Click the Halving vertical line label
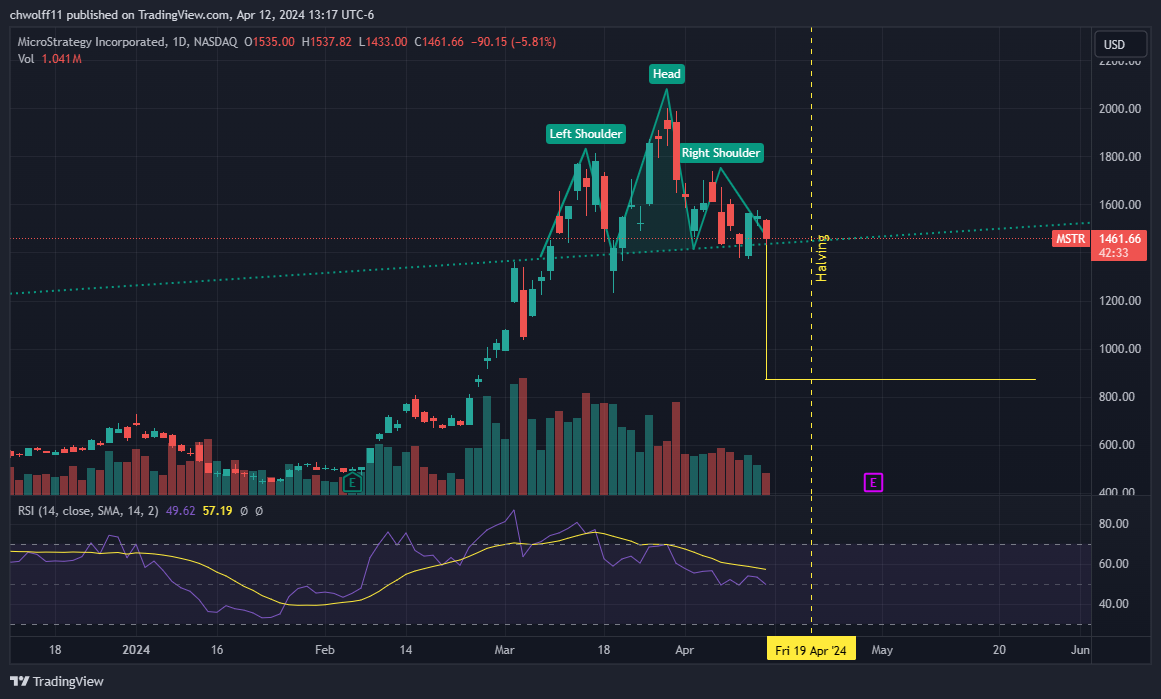 tap(821, 258)
